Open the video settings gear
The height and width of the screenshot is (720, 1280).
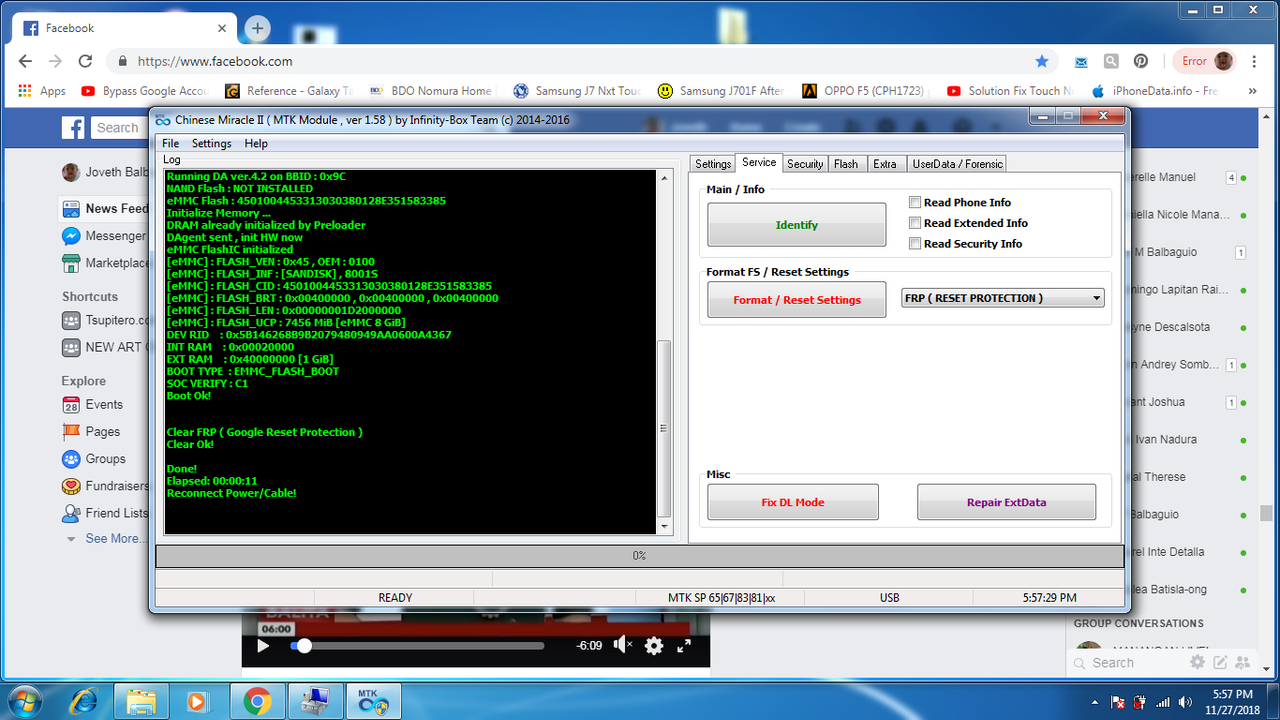coord(654,646)
